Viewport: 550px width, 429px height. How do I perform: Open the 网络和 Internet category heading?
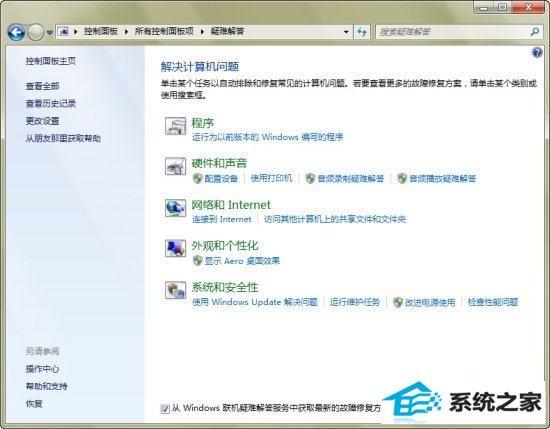point(231,205)
